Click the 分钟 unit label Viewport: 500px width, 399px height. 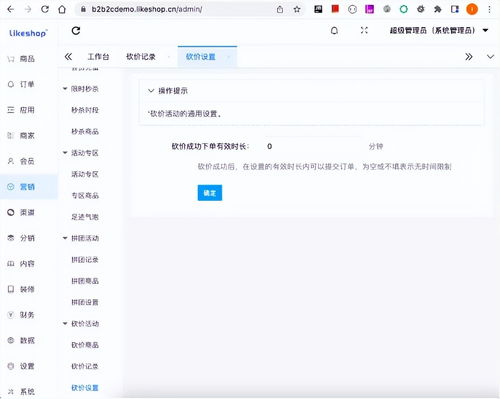376,146
